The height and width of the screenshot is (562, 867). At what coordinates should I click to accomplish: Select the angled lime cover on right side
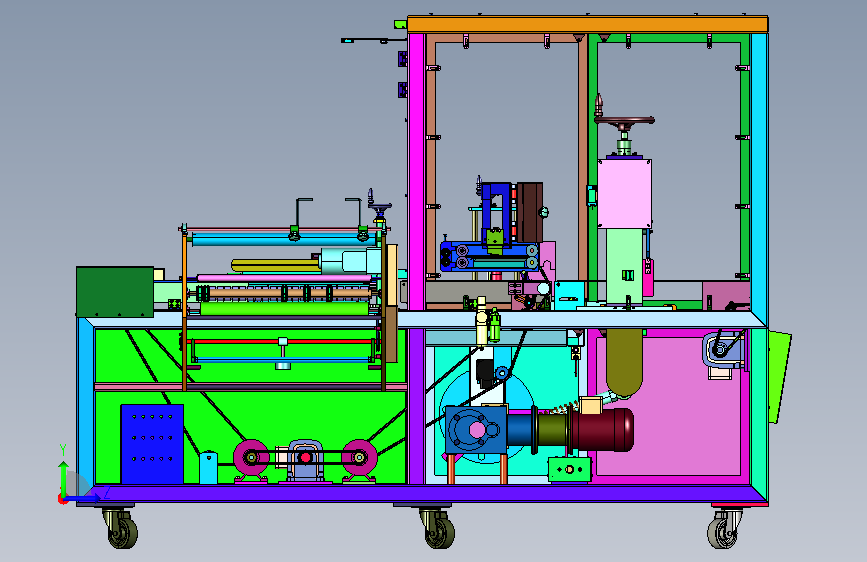pos(780,377)
